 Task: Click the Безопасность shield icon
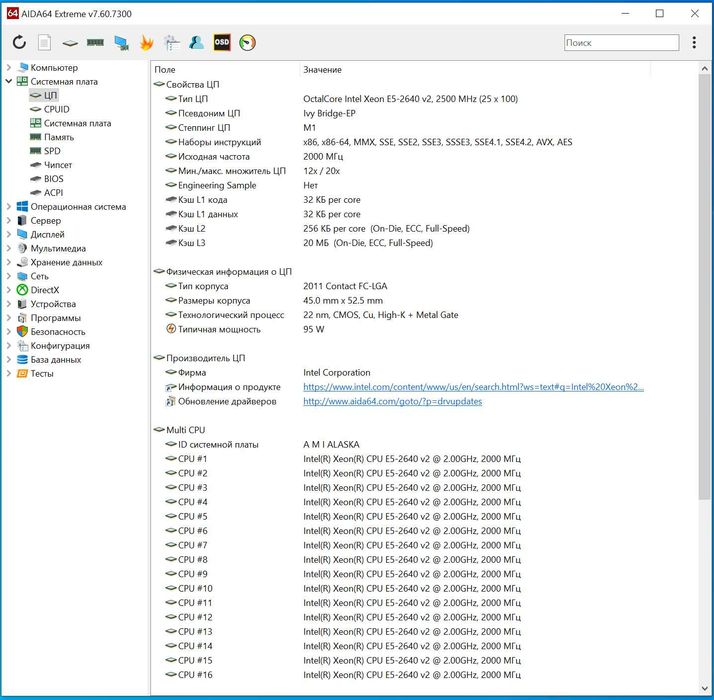pyautogui.click(x=22, y=332)
